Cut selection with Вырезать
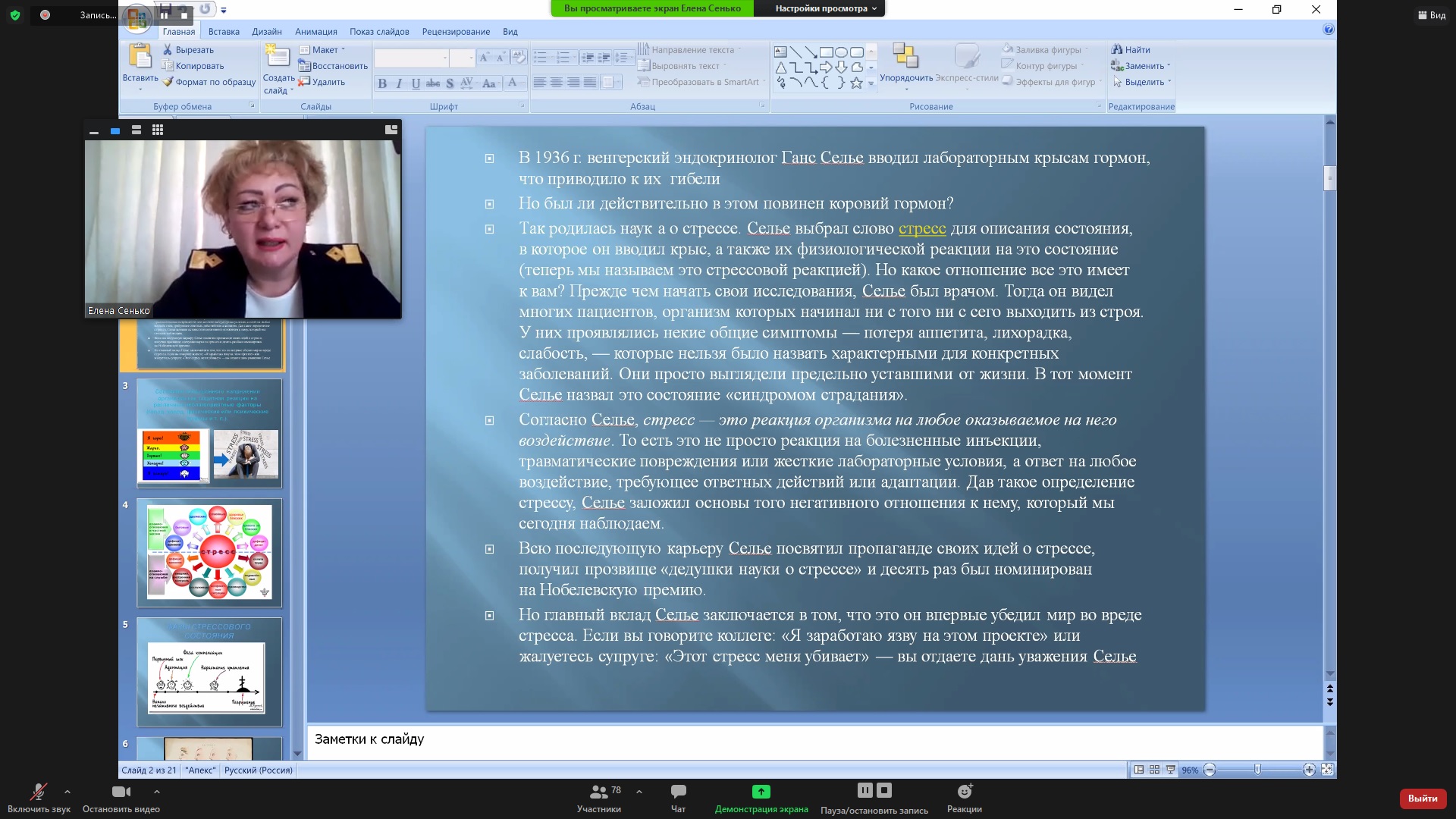 [x=188, y=50]
